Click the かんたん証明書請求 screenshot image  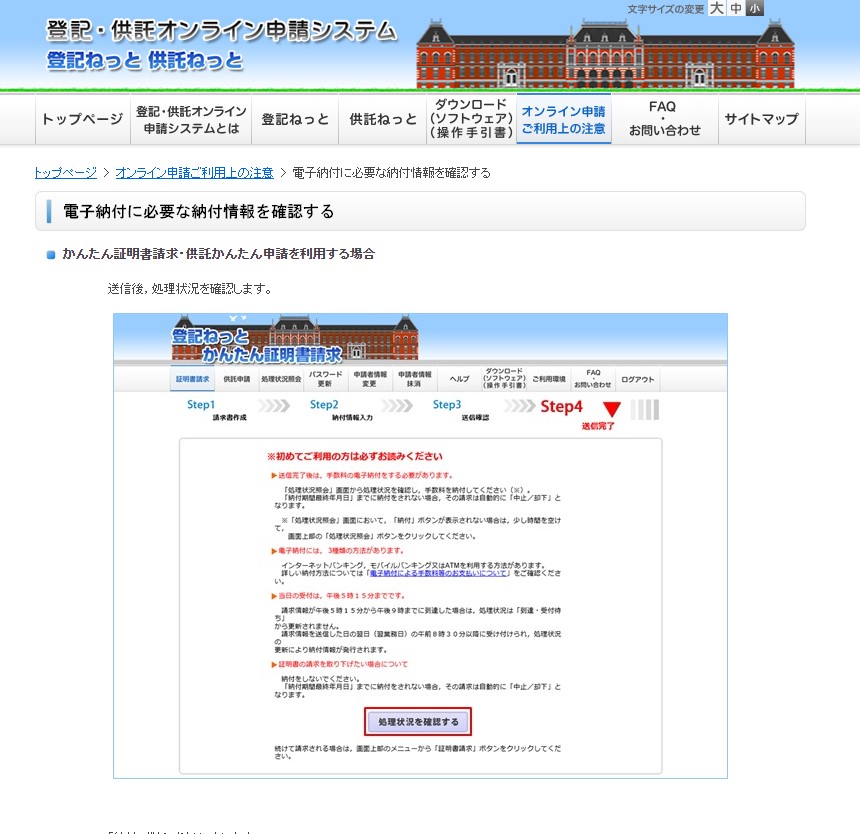coord(420,546)
